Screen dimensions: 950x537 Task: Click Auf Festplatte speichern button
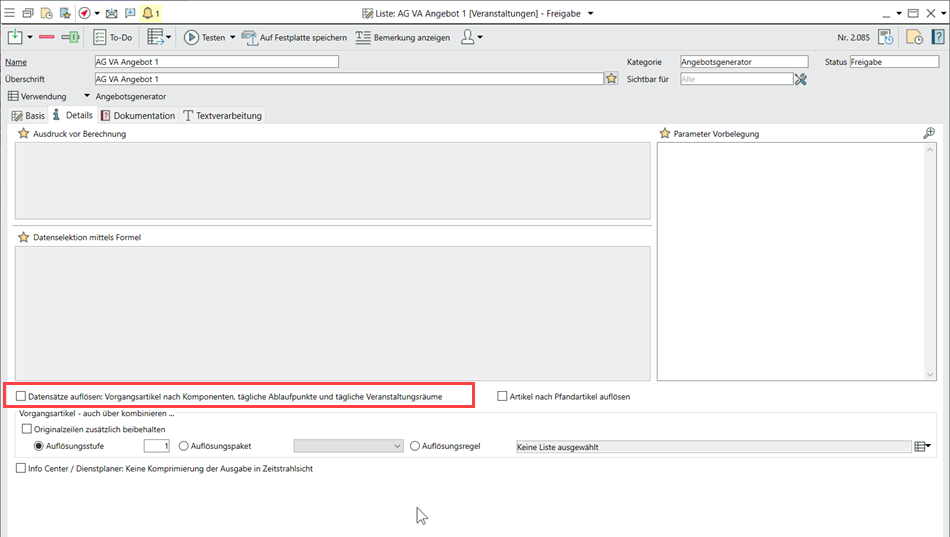[294, 37]
